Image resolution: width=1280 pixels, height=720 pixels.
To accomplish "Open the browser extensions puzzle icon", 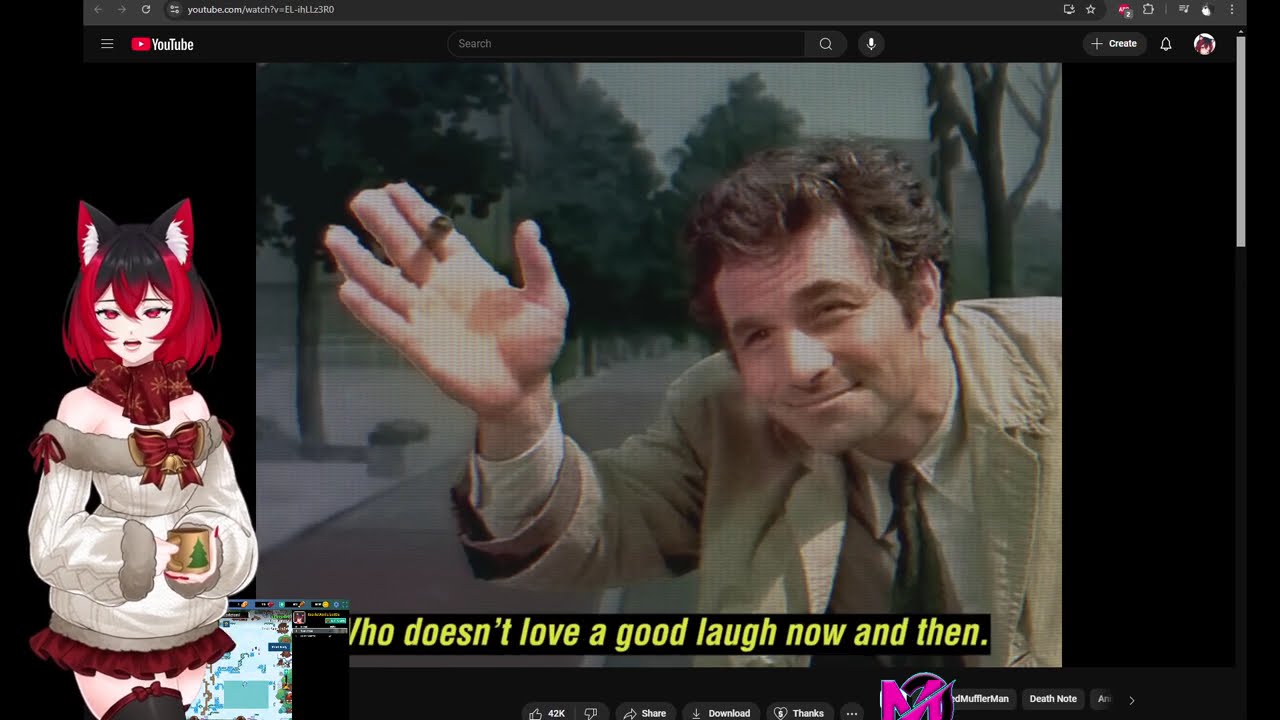I will (x=1148, y=9).
